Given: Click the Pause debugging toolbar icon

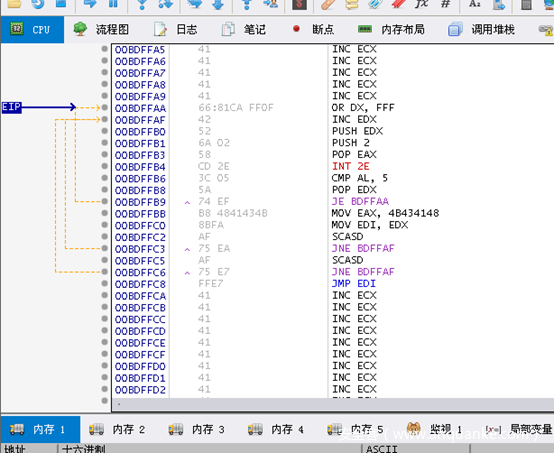Looking at the screenshot, I should (x=113, y=4).
